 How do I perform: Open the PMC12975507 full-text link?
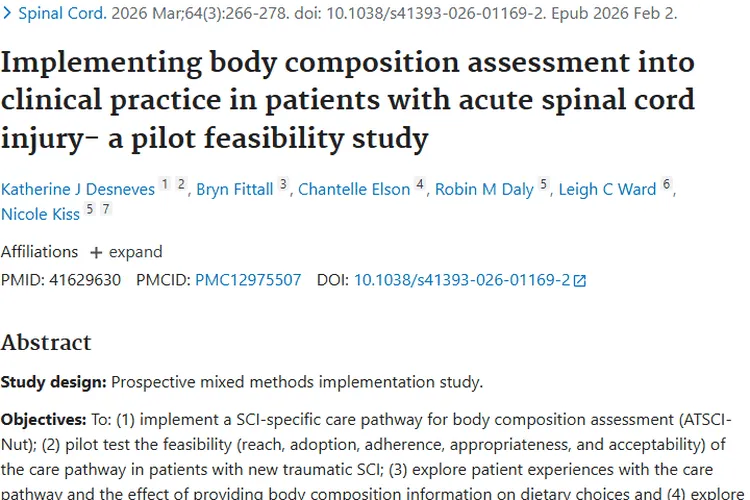pos(248,280)
